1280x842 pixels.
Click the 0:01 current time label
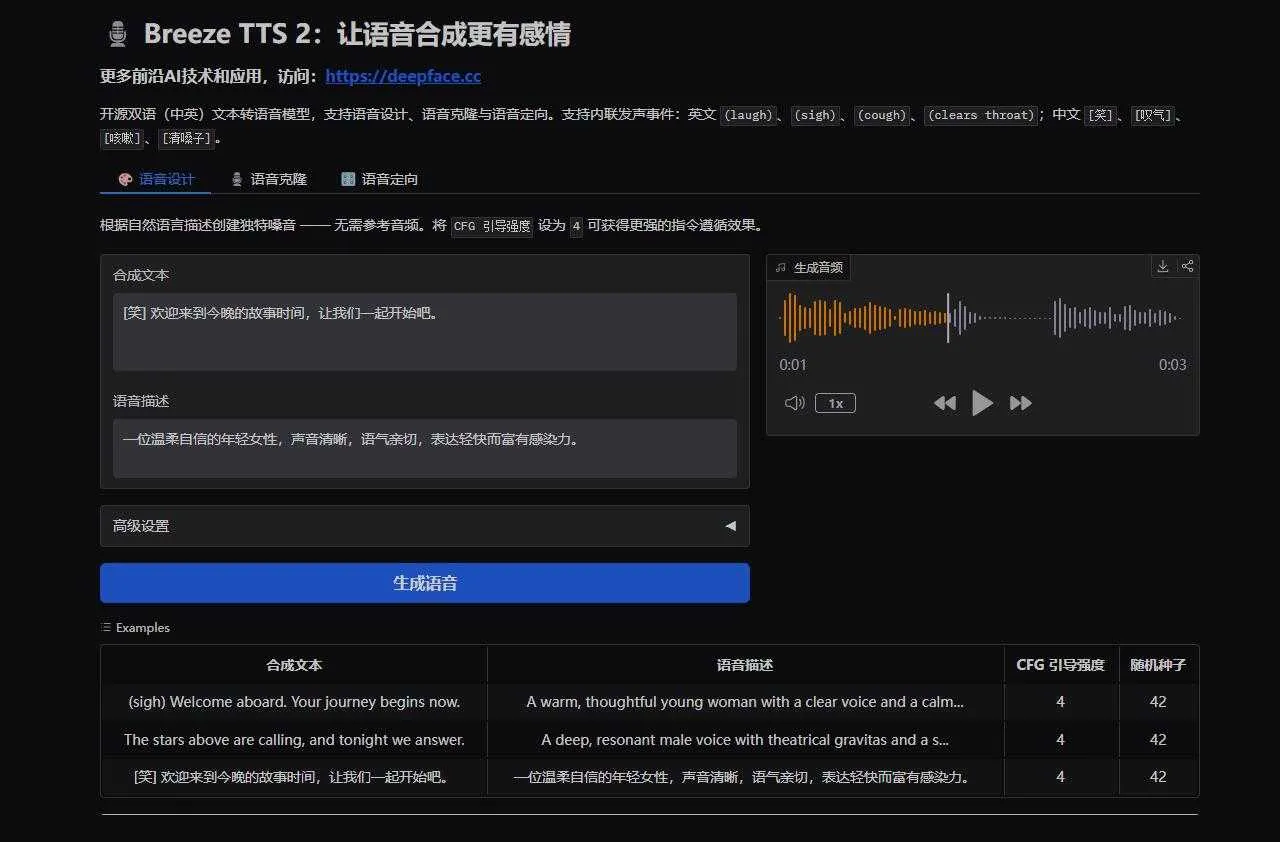[x=793, y=365]
